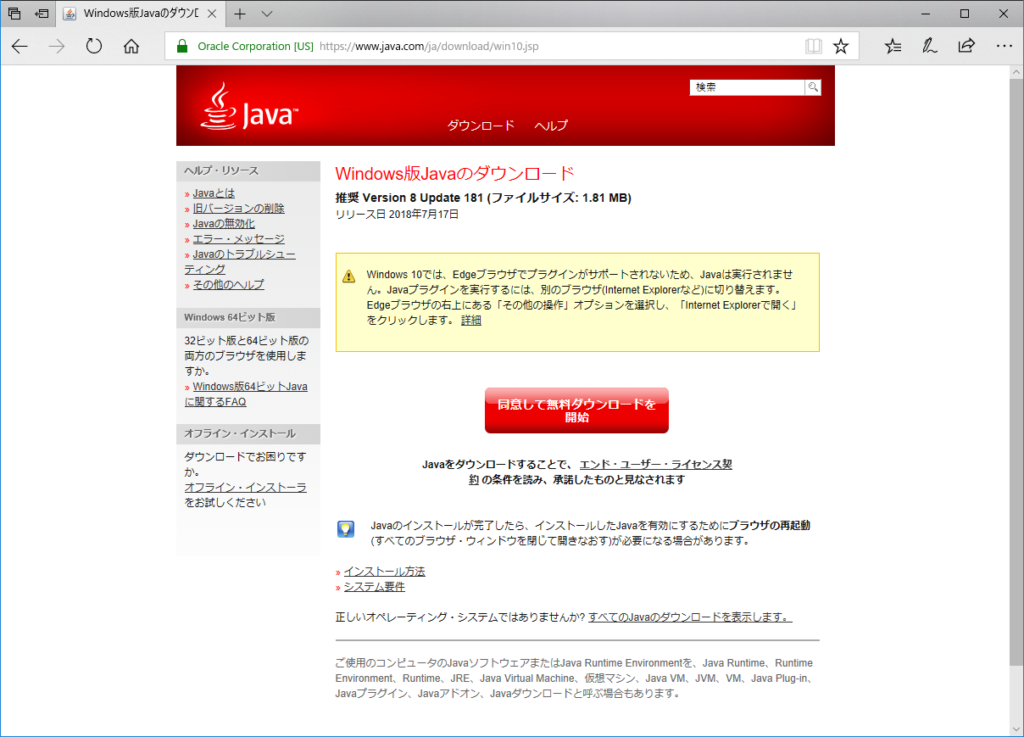Click the share page icon

967,46
